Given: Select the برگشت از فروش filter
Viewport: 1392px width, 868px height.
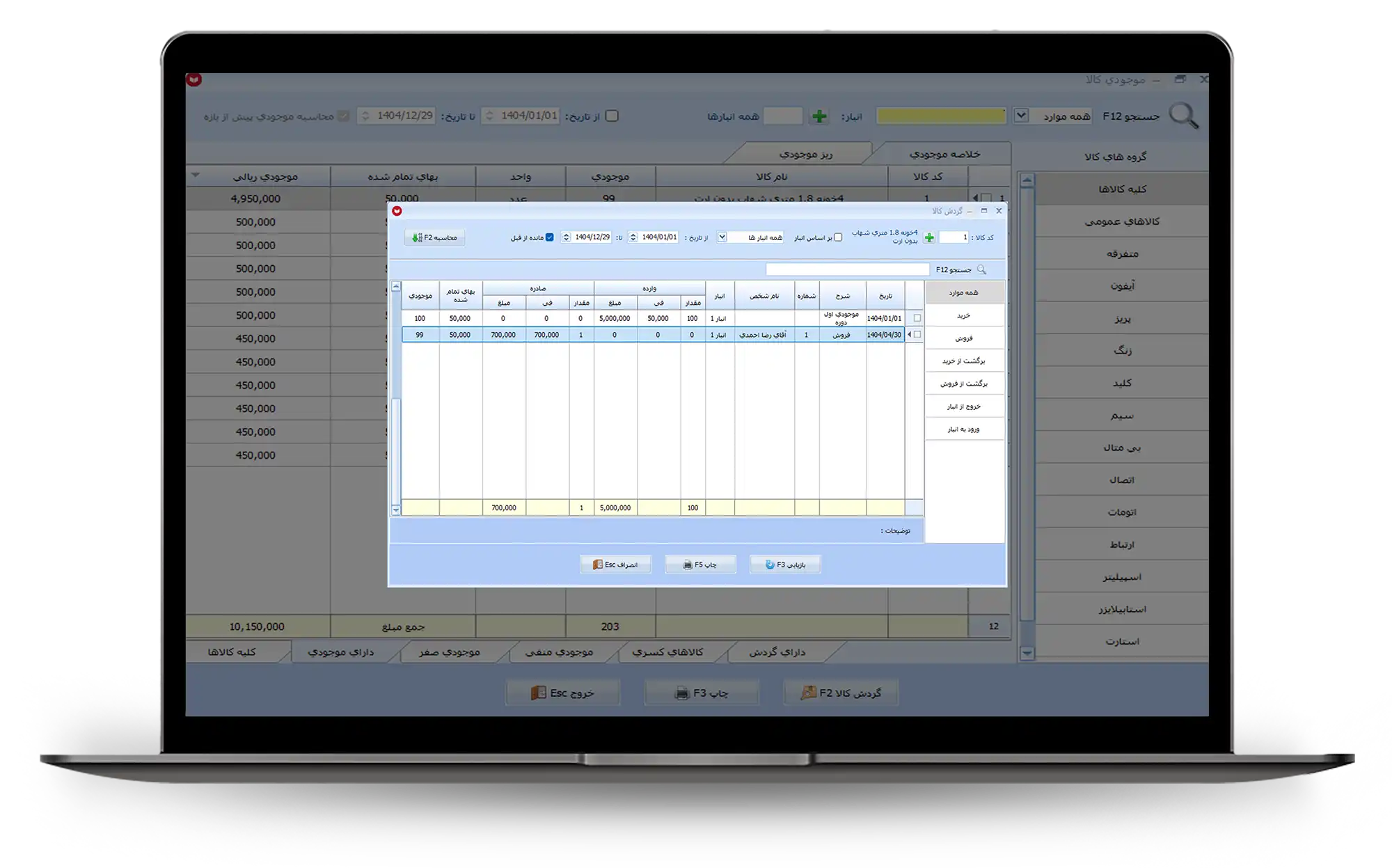Looking at the screenshot, I should click(964, 384).
